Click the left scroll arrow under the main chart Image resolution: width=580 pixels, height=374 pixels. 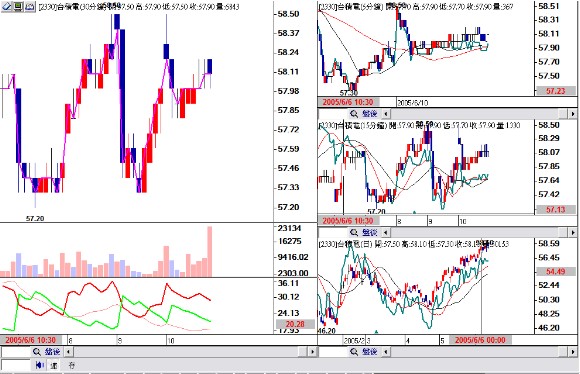click(69, 351)
